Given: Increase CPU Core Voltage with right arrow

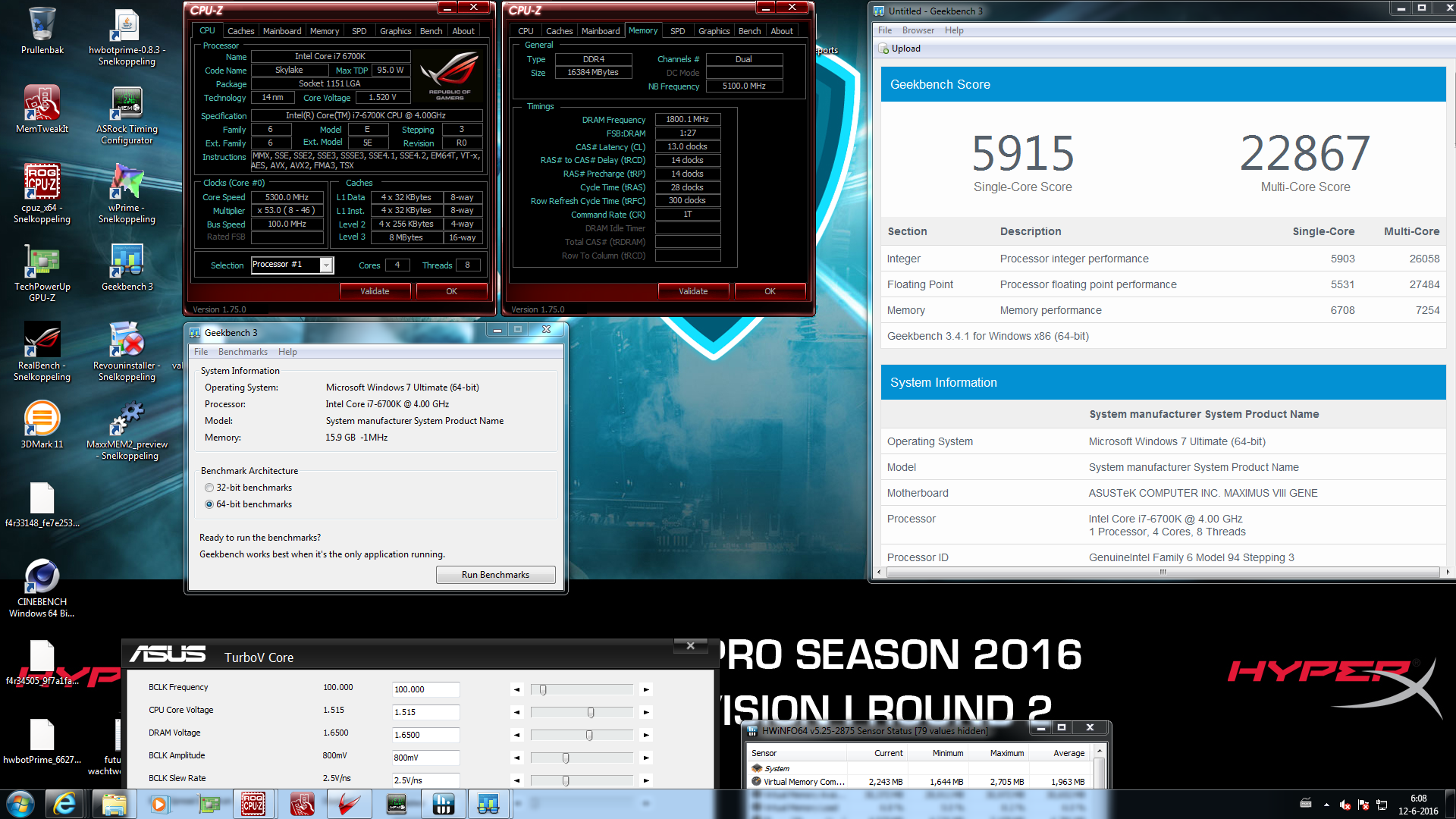Looking at the screenshot, I should [x=646, y=713].
